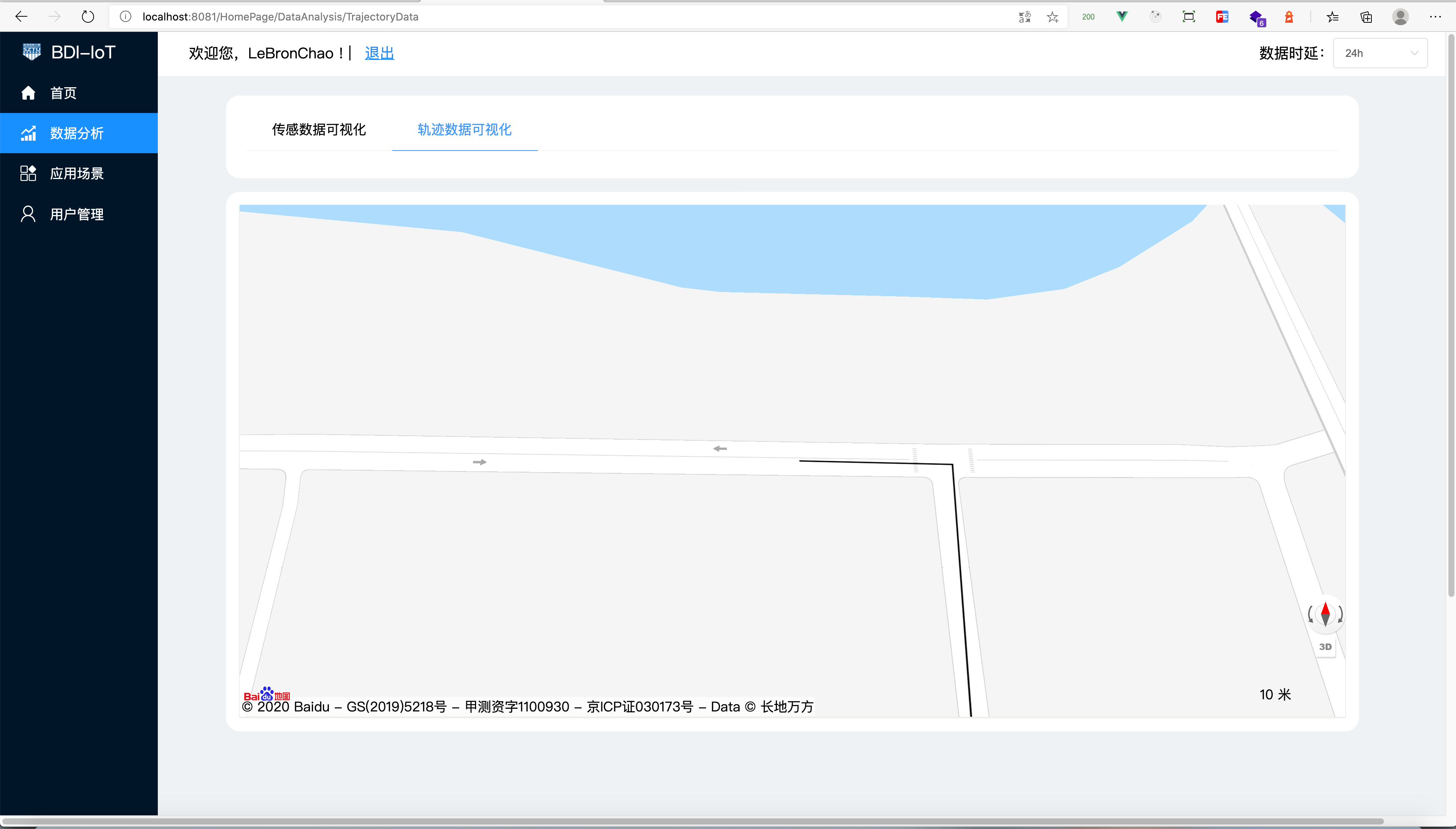1456x829 pixels.
Task: Switch to 传感数据可视化 tab
Action: click(319, 130)
